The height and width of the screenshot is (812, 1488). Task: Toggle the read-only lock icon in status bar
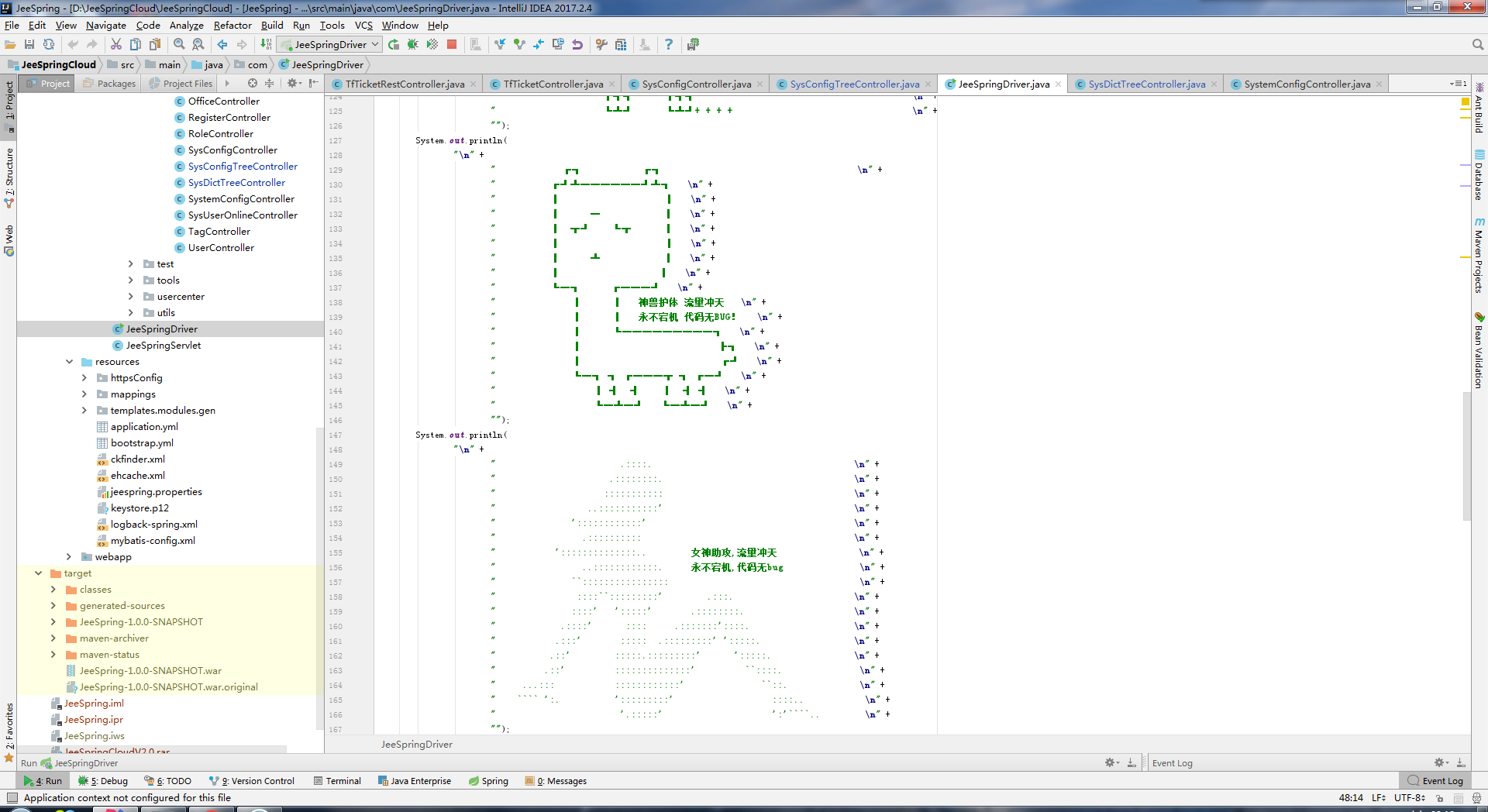tap(1439, 798)
